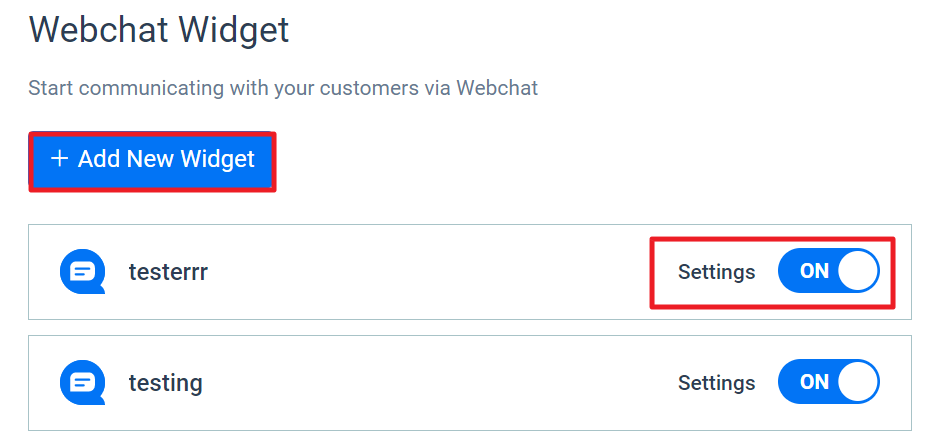Image resolution: width=929 pixels, height=439 pixels.
Task: Click the ON label inside testing switch
Action: pyautogui.click(x=814, y=383)
